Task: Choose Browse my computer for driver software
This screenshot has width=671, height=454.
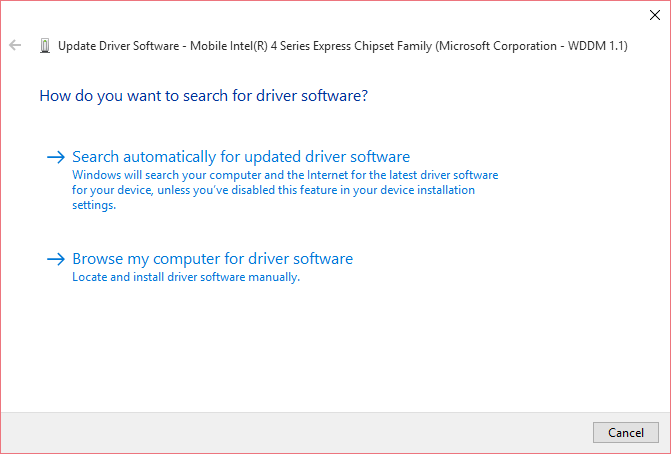Action: 212,258
